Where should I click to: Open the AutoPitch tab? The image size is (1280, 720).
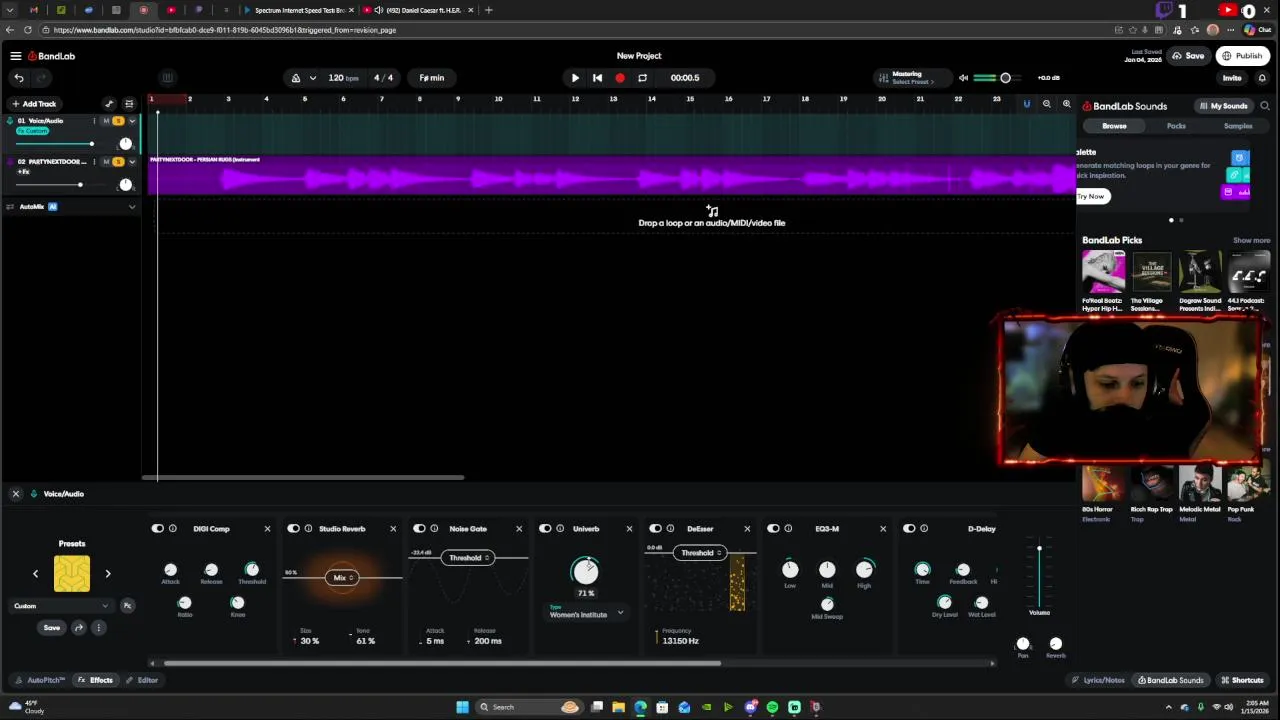[40, 680]
